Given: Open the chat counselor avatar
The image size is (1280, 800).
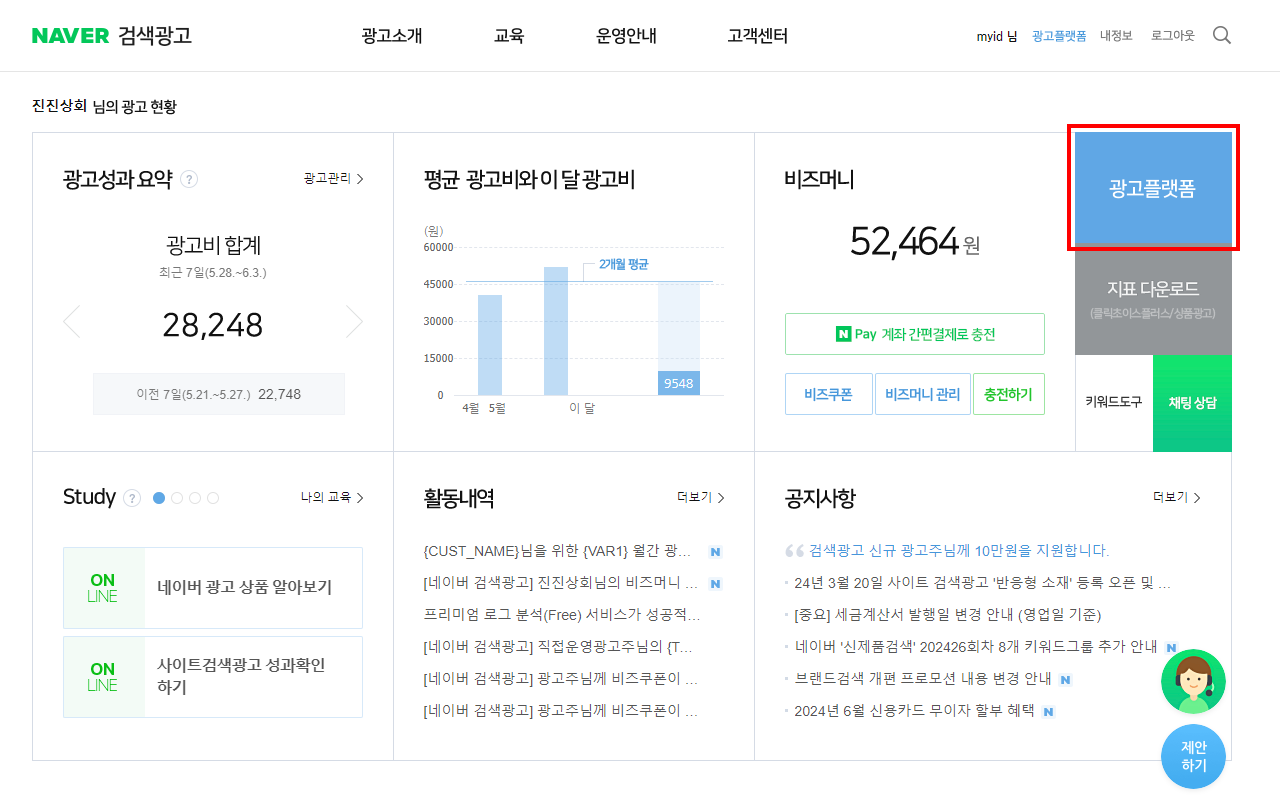Looking at the screenshot, I should pyautogui.click(x=1192, y=681).
